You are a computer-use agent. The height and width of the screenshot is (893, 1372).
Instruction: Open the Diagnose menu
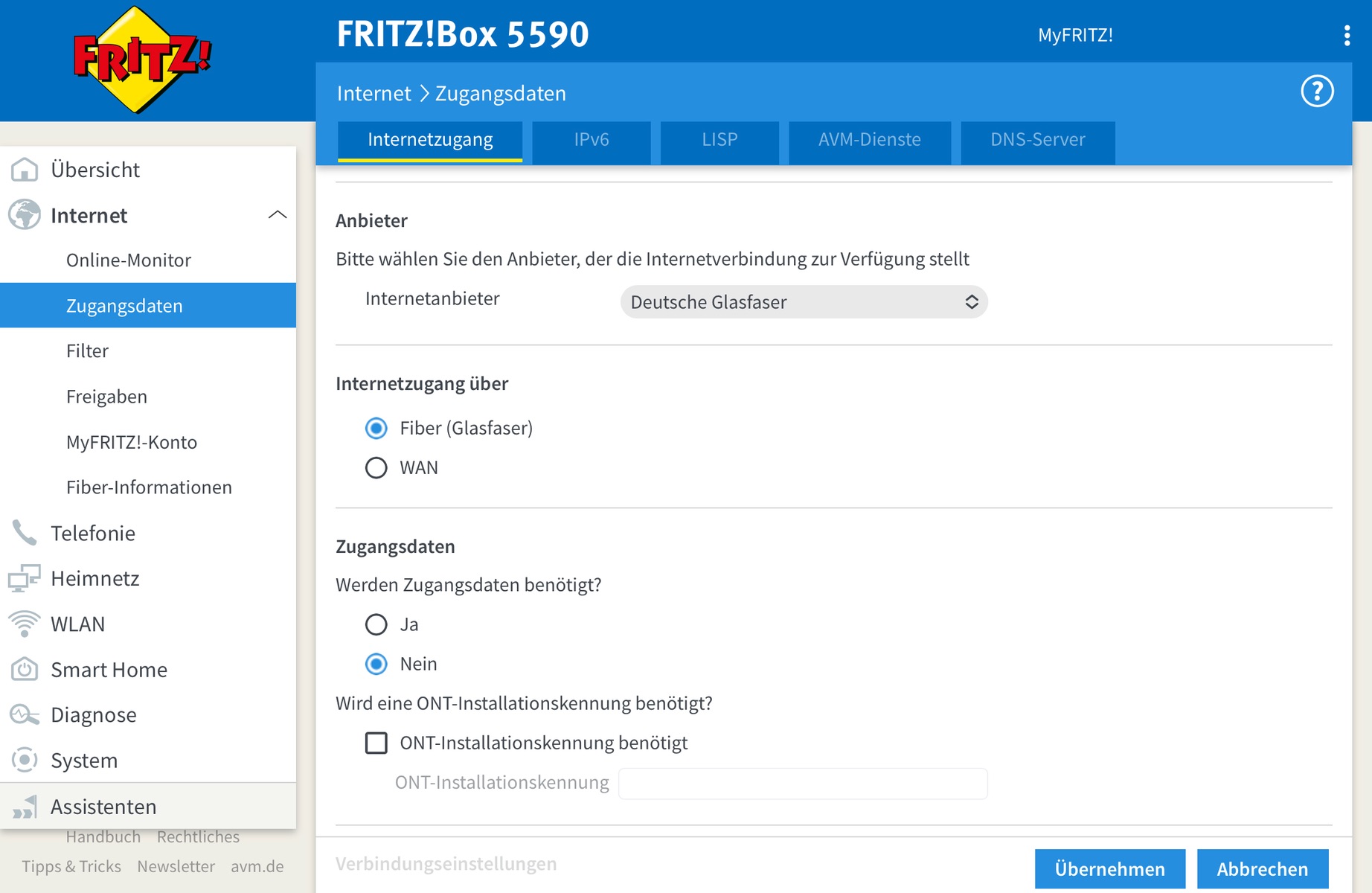tap(148, 714)
